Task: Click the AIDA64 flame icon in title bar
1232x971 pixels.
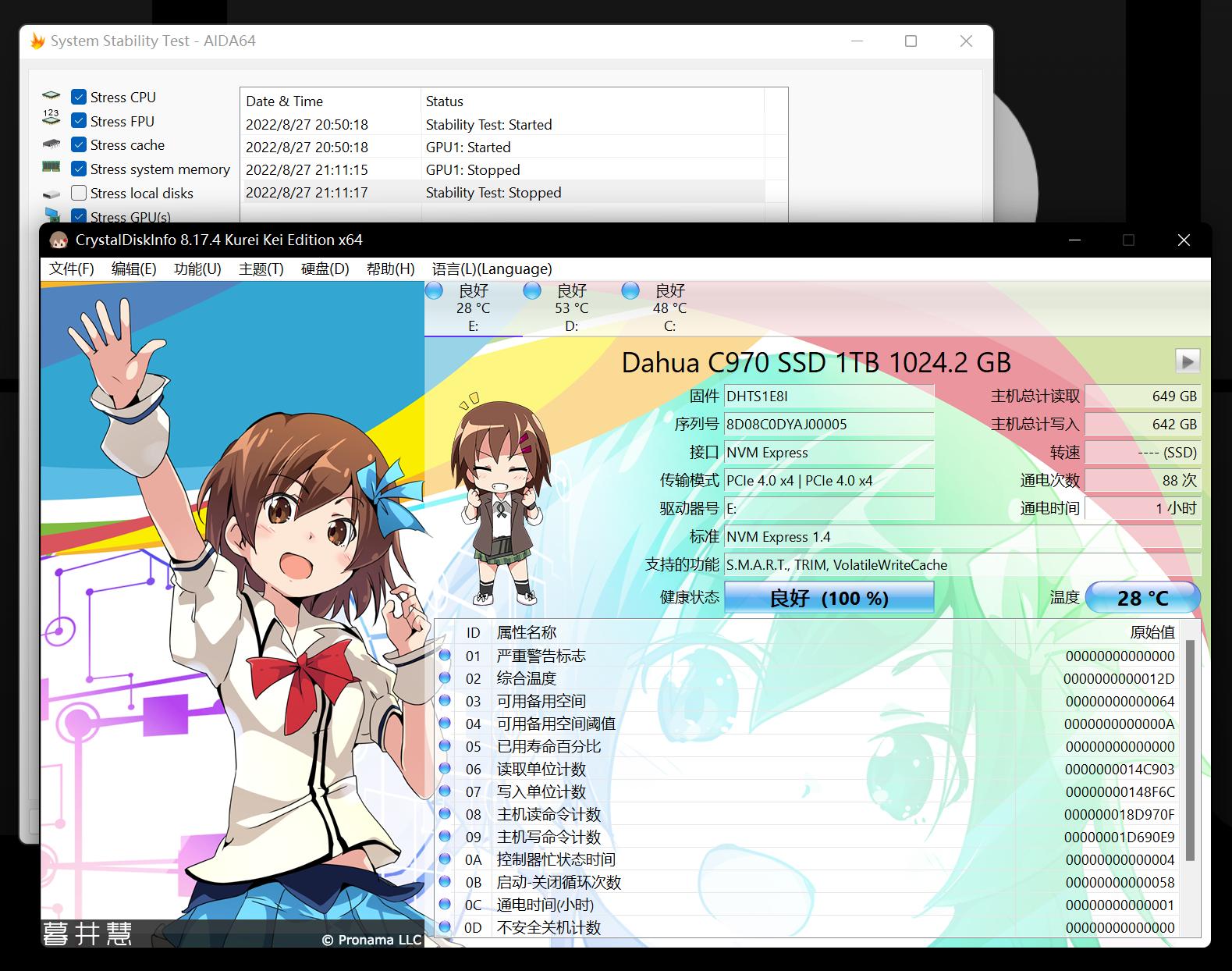Action: coord(37,41)
